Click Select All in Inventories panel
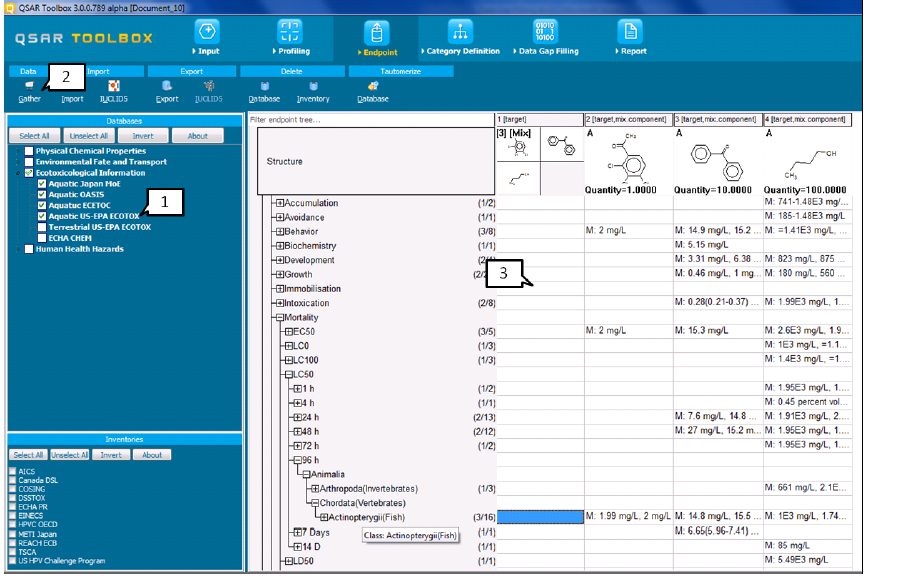The height and width of the screenshot is (576, 905). coord(28,455)
